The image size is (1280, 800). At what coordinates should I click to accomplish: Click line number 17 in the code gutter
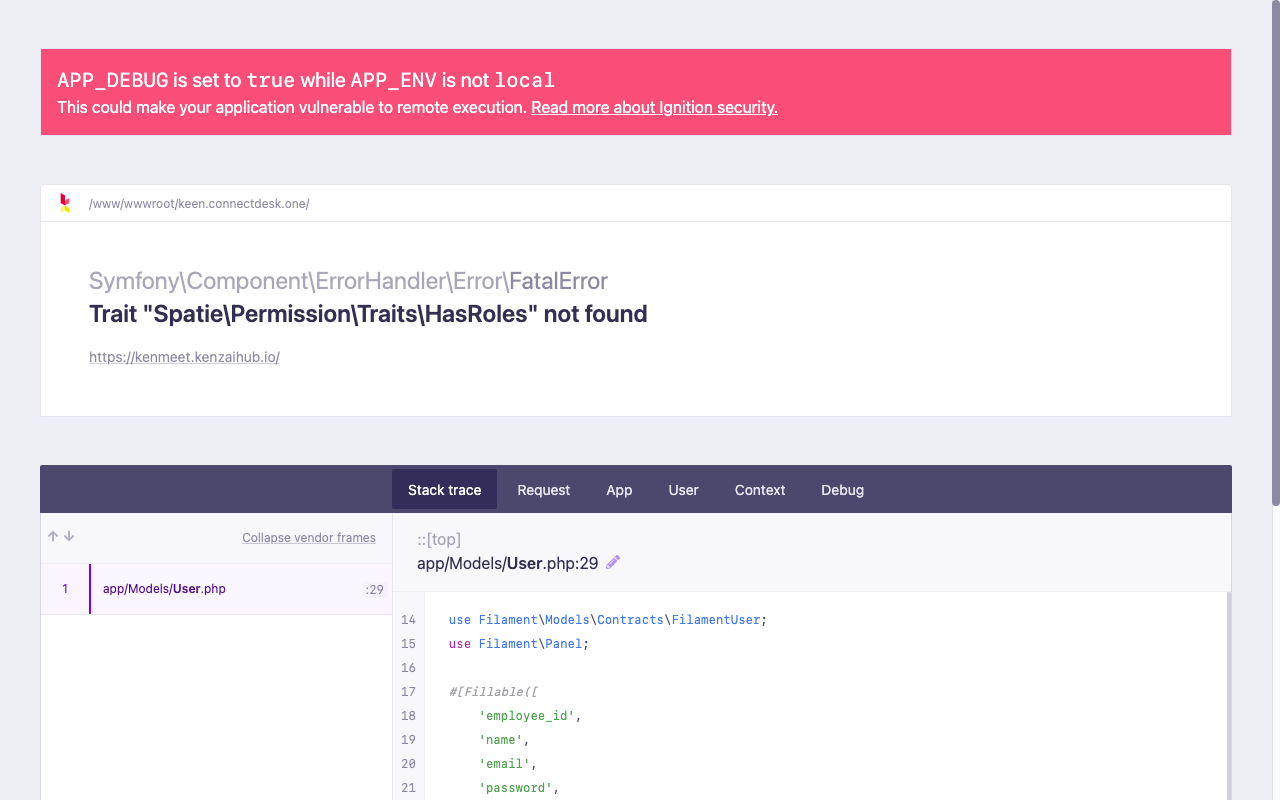pyautogui.click(x=408, y=692)
